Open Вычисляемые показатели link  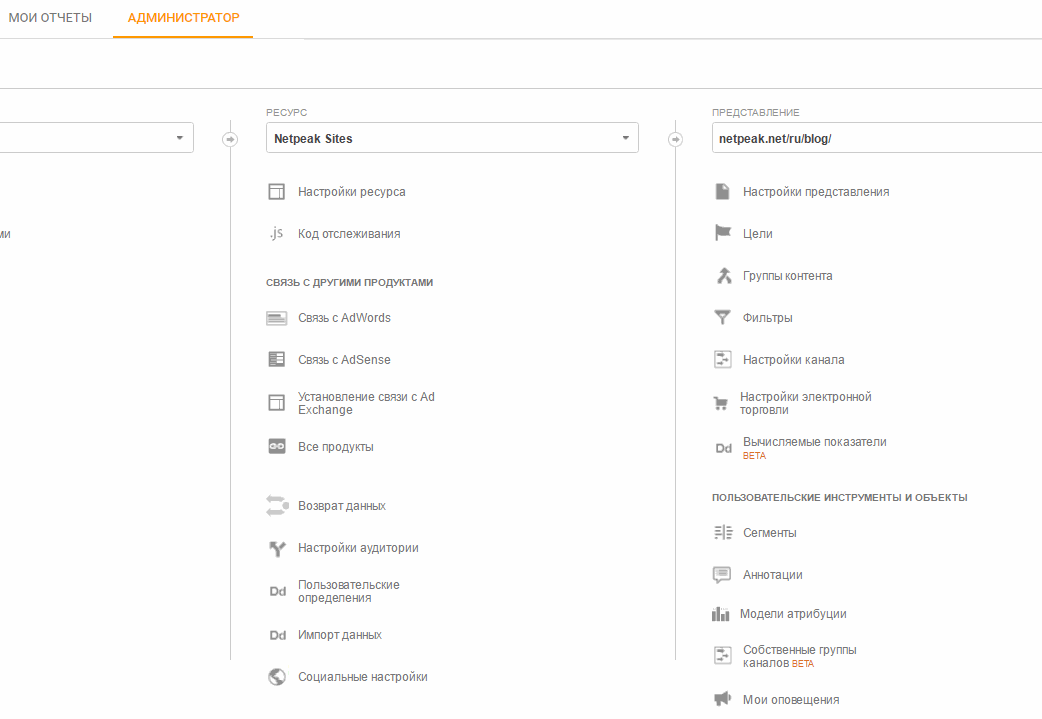(x=815, y=442)
